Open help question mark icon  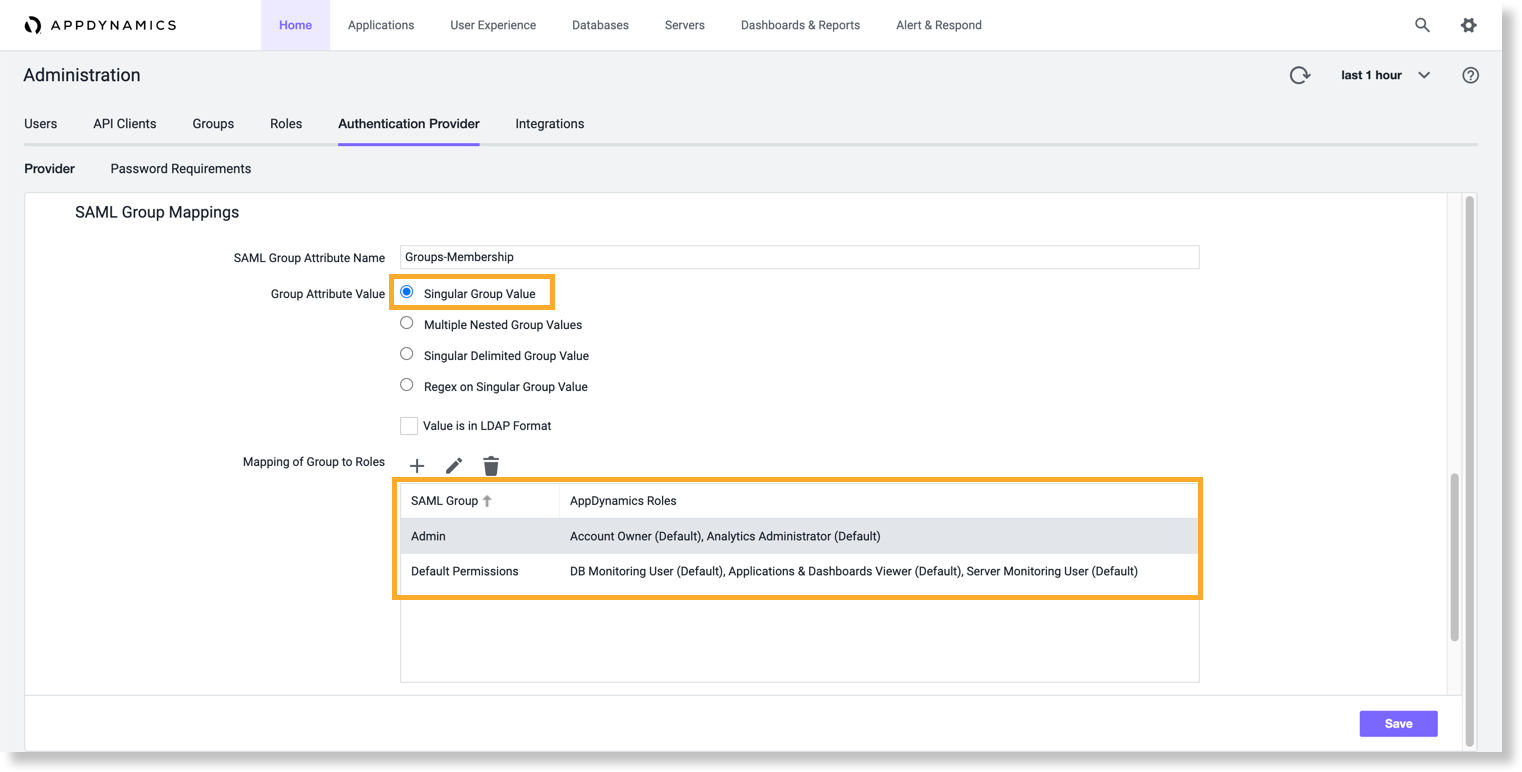[x=1470, y=75]
